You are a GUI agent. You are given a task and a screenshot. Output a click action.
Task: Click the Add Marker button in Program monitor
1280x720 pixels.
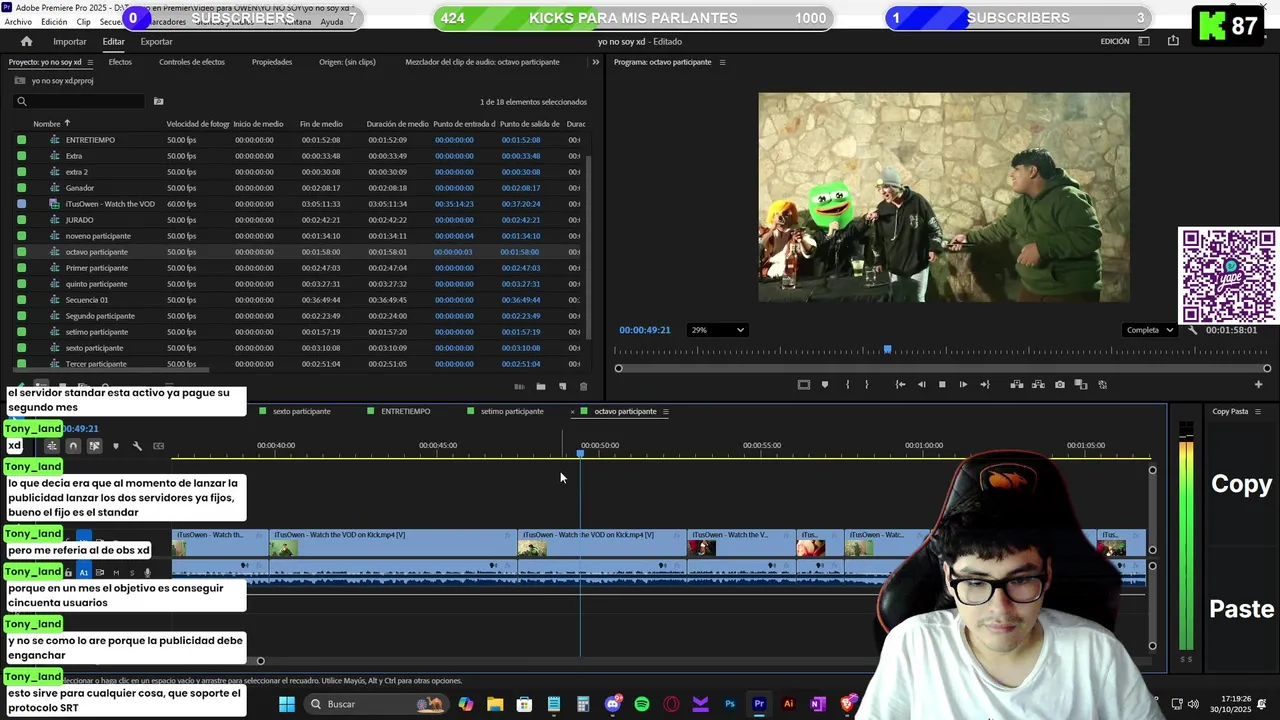tap(825, 384)
